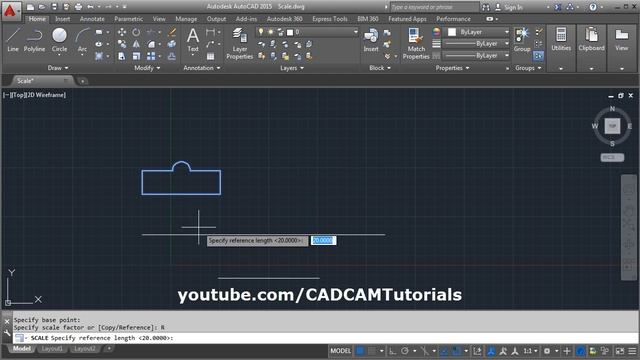Click the Erase tool icon

pyautogui.click(x=172, y=32)
